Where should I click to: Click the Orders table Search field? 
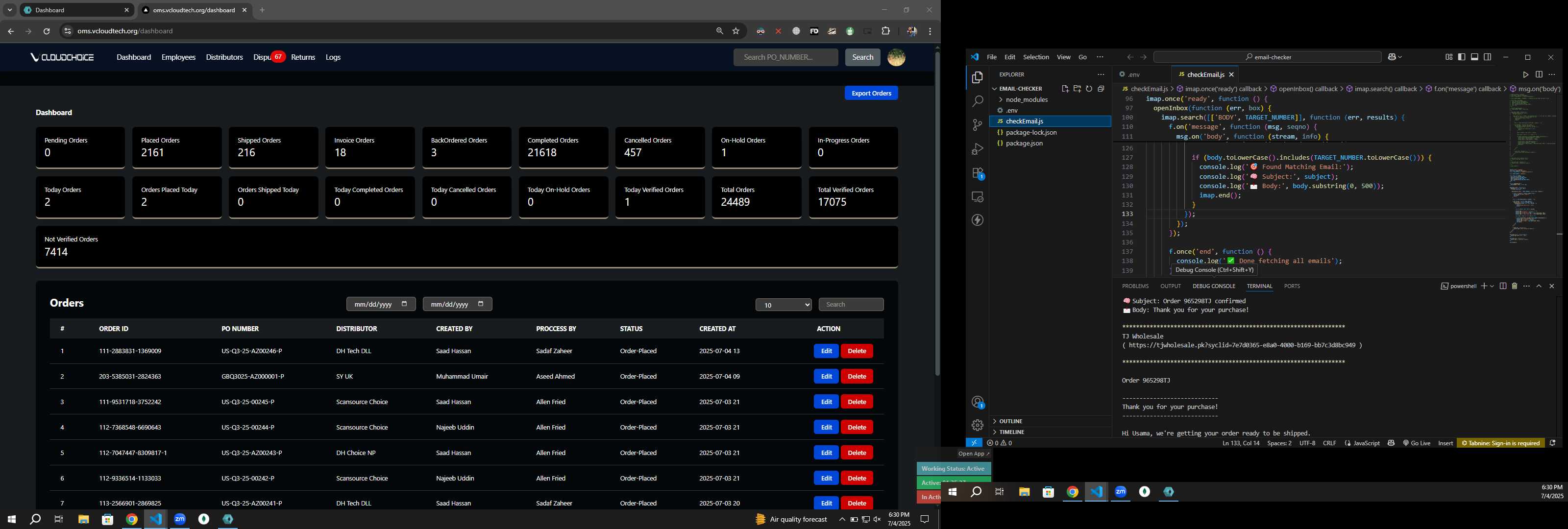pos(851,305)
